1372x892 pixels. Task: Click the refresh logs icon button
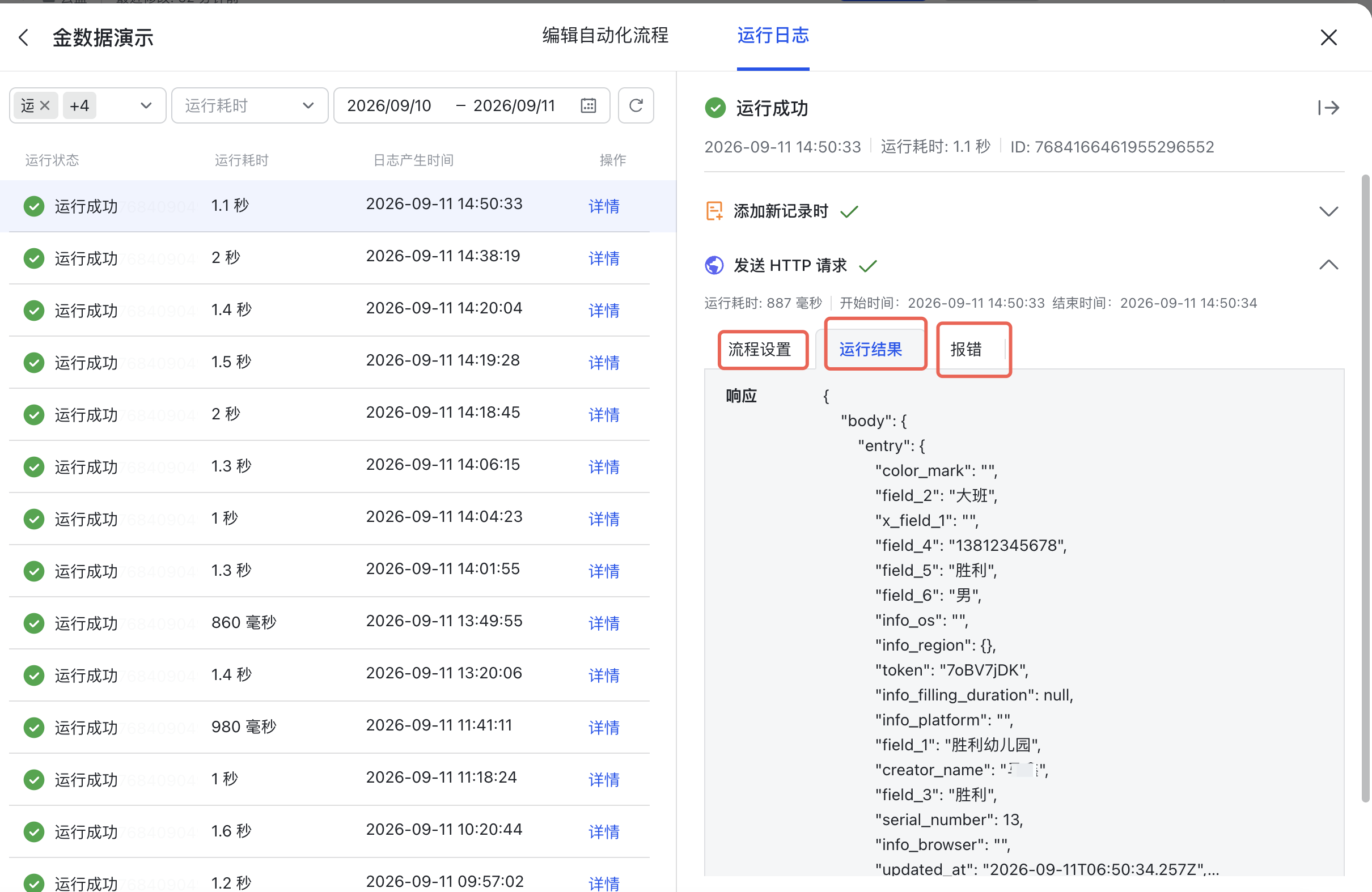636,105
